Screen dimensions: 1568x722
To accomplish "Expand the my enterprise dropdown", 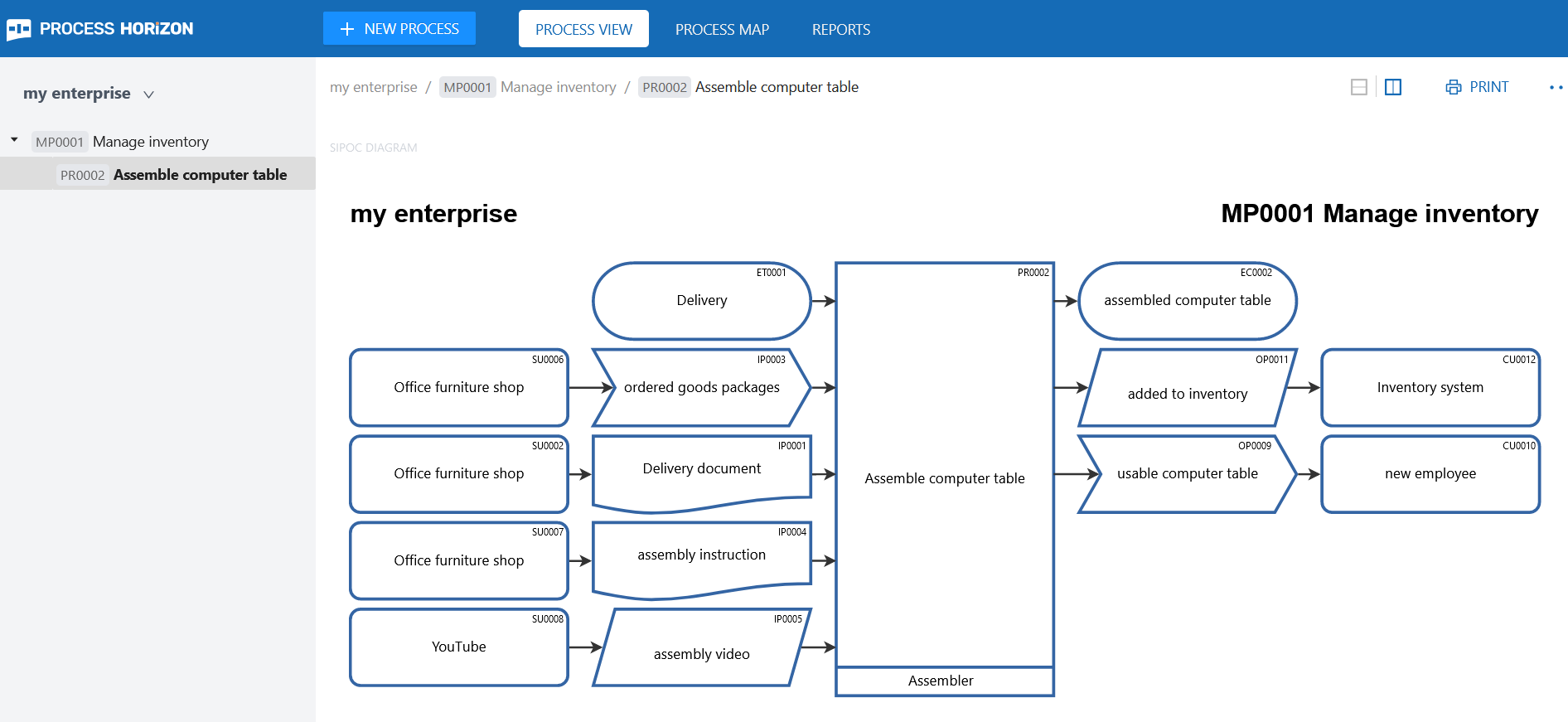I will pyautogui.click(x=148, y=94).
